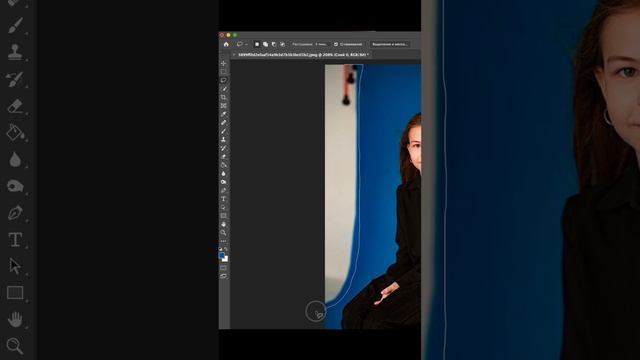Image resolution: width=640 pixels, height=360 pixels.
Task: Select the small Rectangle tool in Photoshop window
Action: tap(223, 216)
